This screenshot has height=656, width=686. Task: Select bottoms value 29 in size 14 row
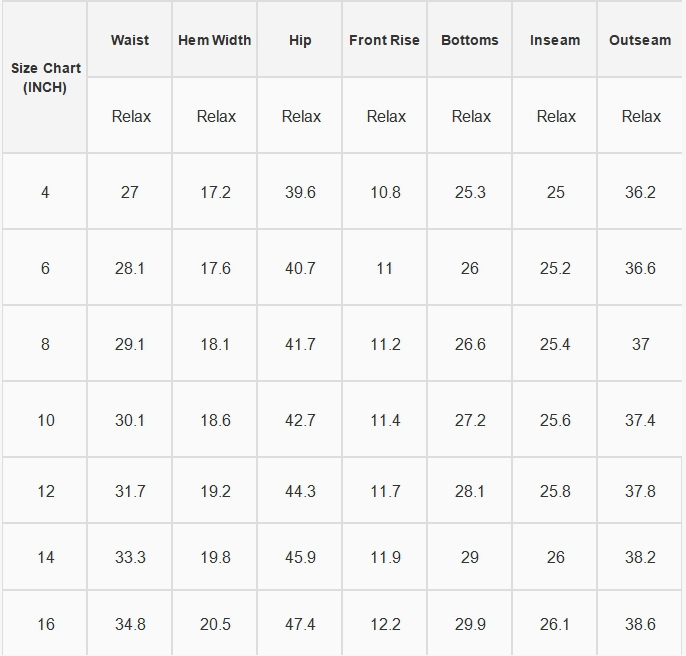click(x=469, y=557)
